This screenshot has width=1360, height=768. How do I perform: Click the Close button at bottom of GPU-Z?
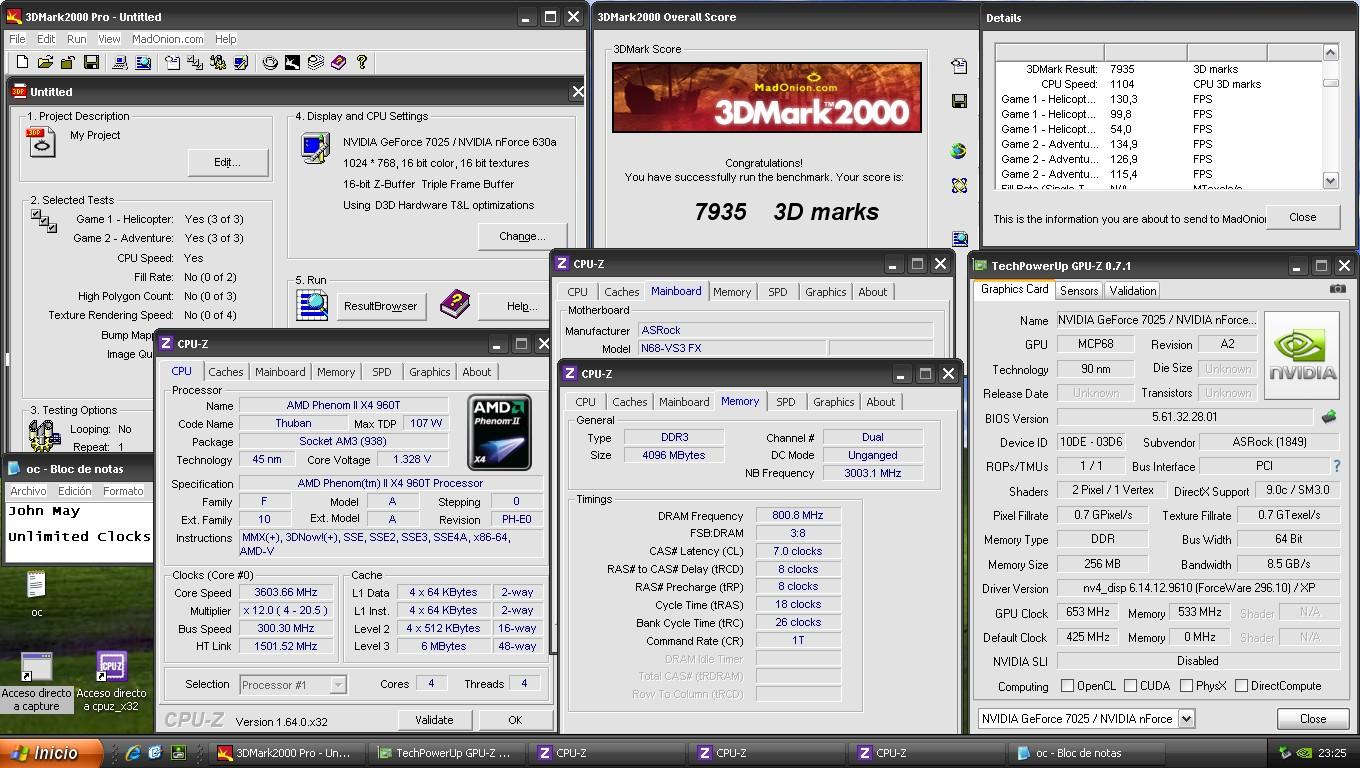coord(1312,718)
